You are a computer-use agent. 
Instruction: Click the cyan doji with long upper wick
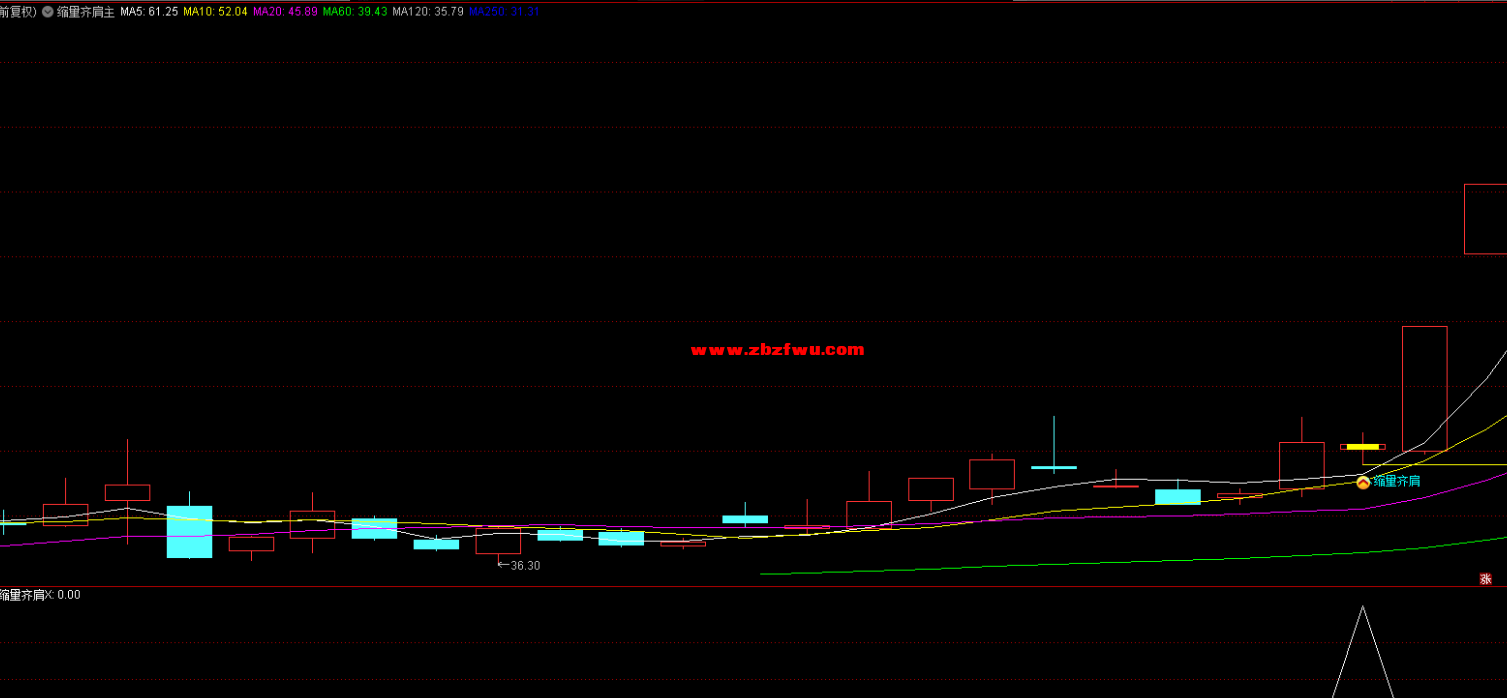(1054, 466)
